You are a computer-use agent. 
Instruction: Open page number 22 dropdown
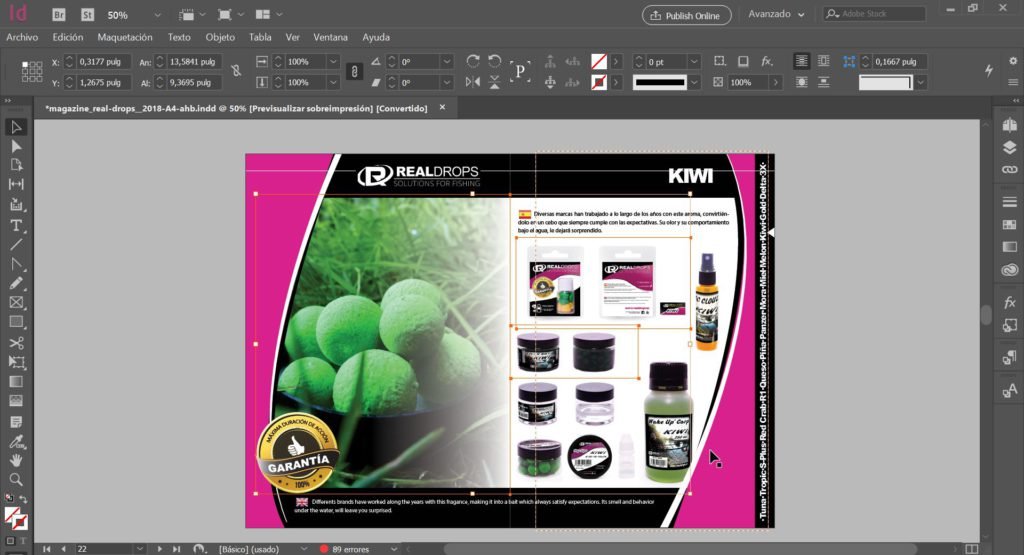click(139, 549)
